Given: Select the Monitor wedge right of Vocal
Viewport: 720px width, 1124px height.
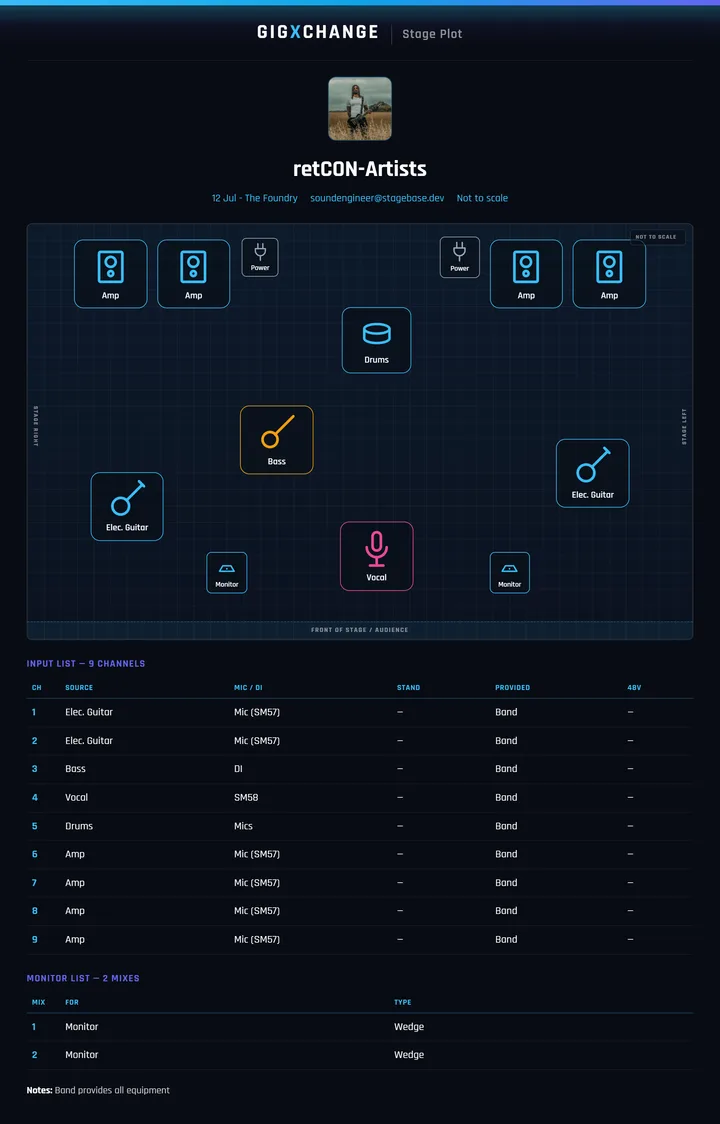Looking at the screenshot, I should (x=510, y=573).
